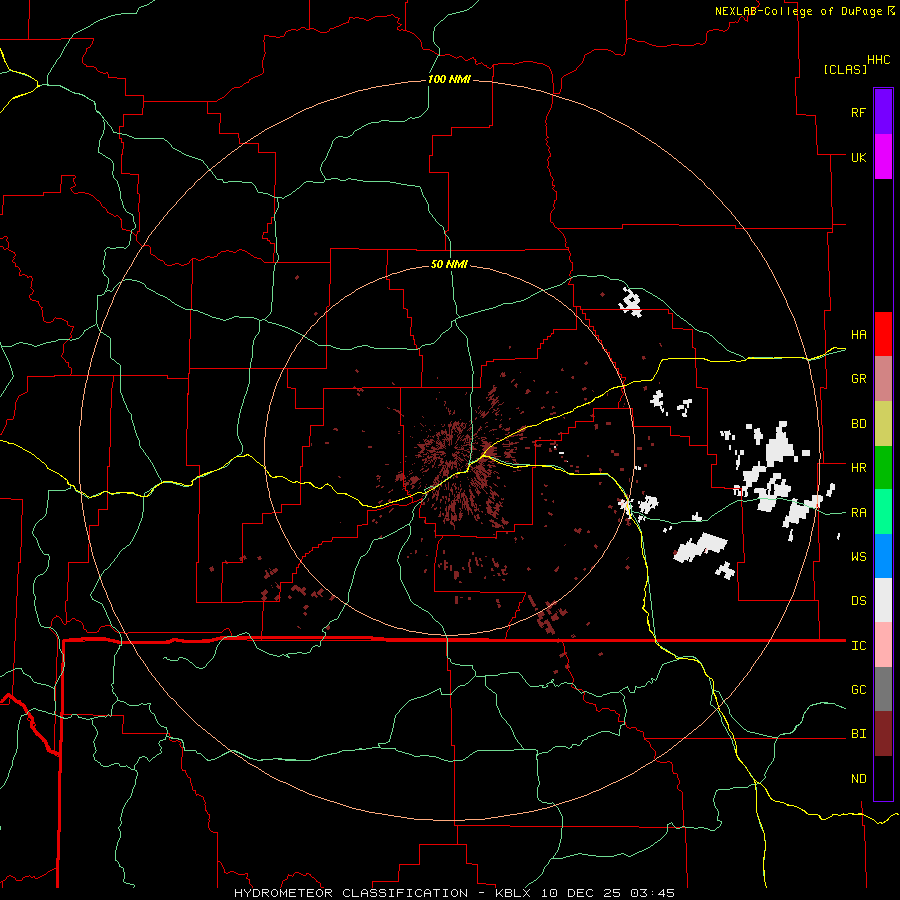
Task: Click the IC legend label
Action: [x=858, y=646]
